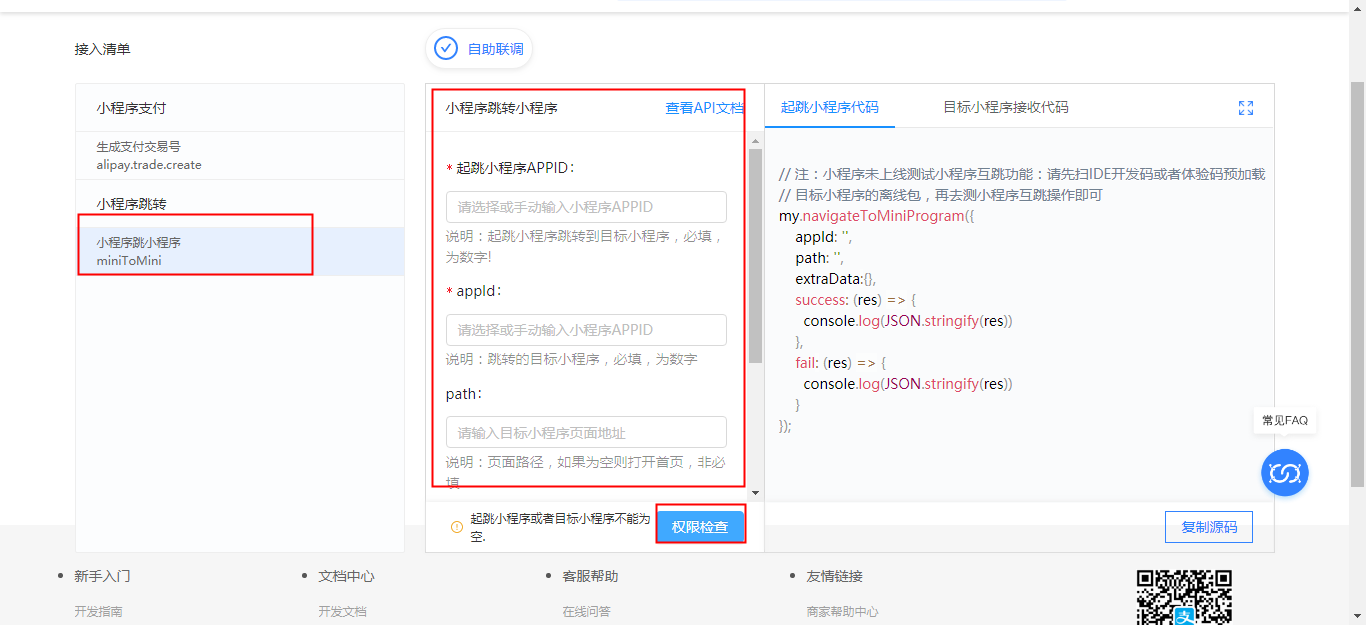The height and width of the screenshot is (625, 1366).
Task: Click the 起跳小程序或者目标小程序不能为空 warning text
Action: point(560,527)
